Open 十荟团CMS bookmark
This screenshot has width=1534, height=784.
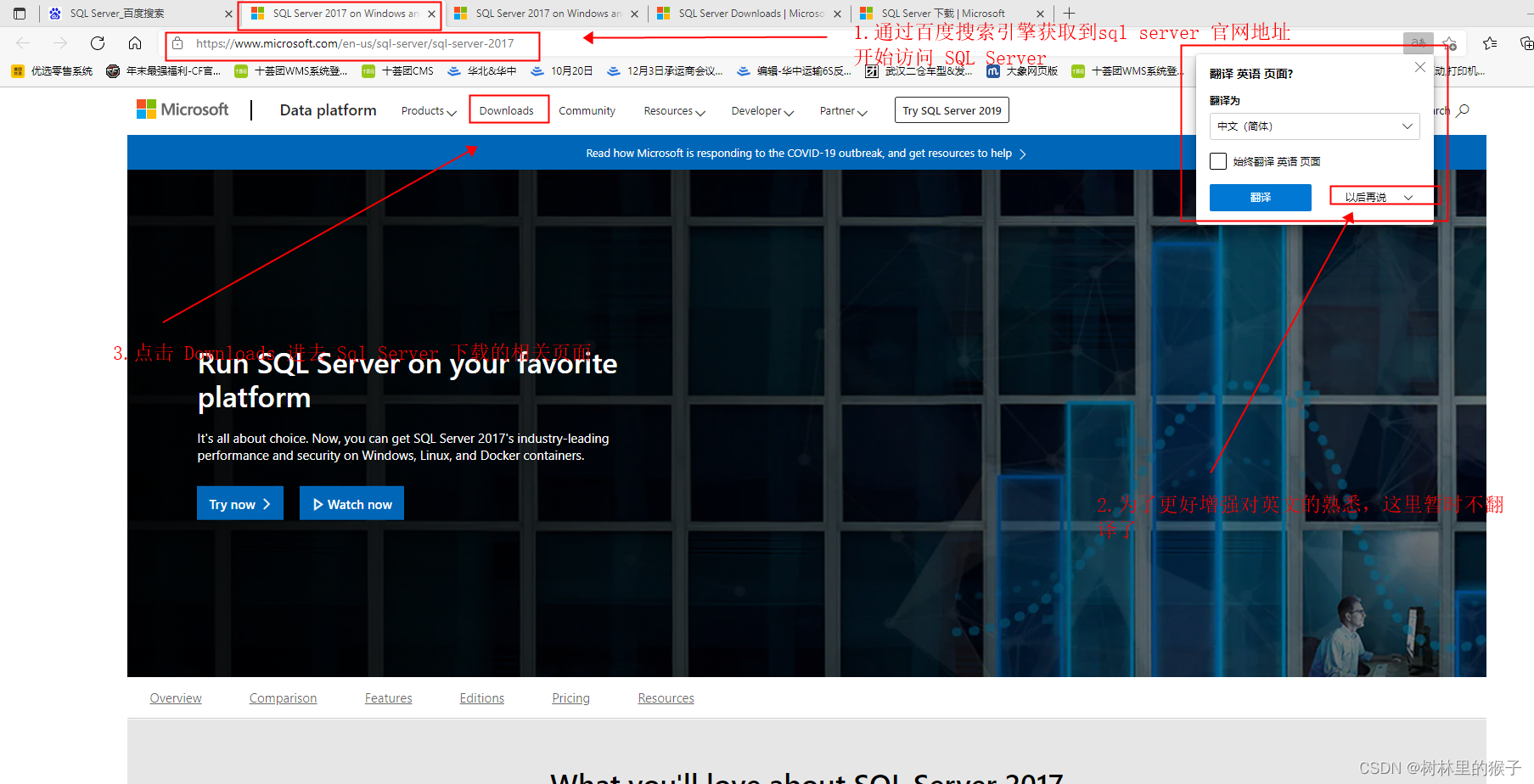coord(397,71)
